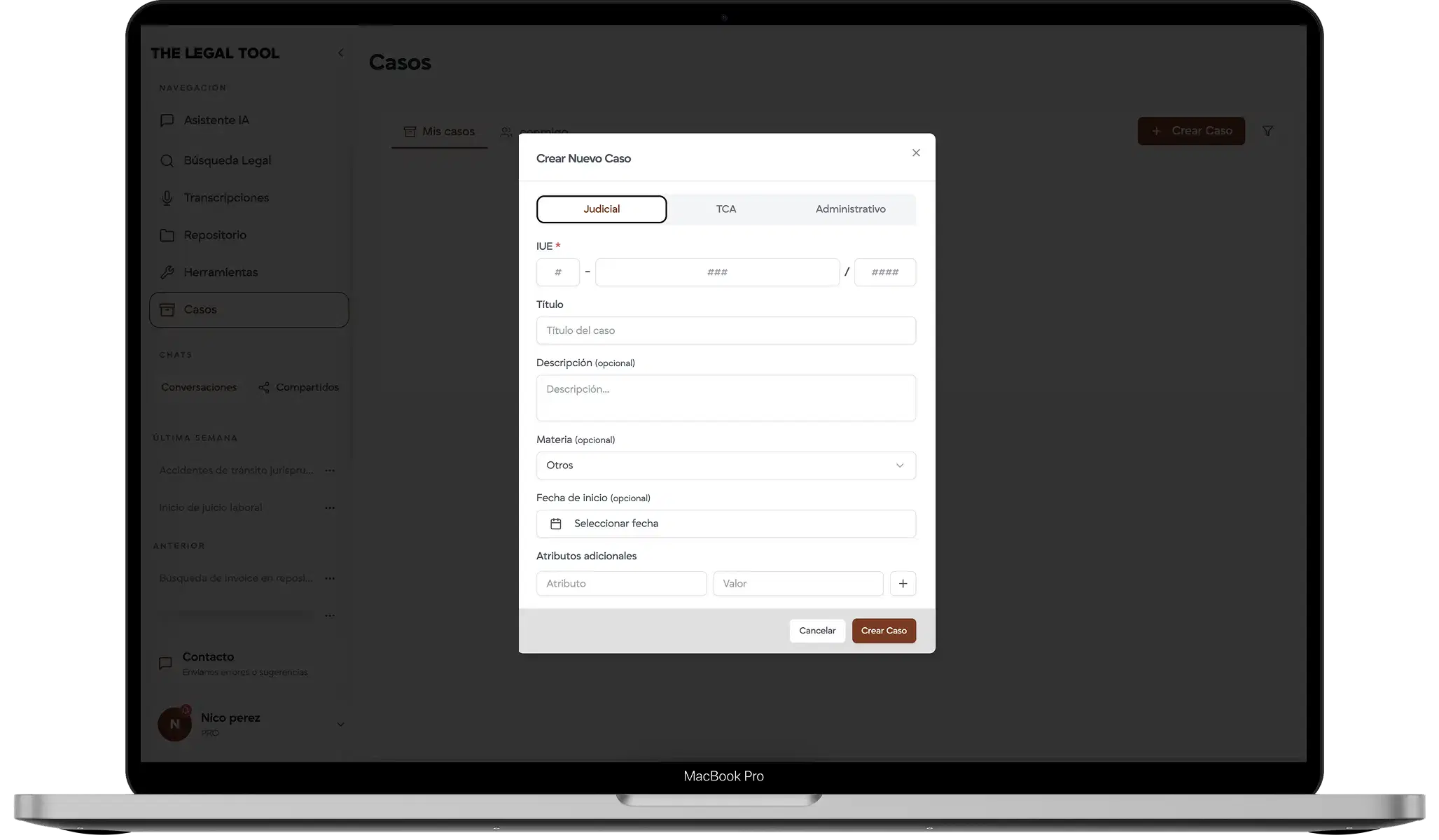
Task: Click the shared-with-me people icon tab
Action: pos(506,132)
